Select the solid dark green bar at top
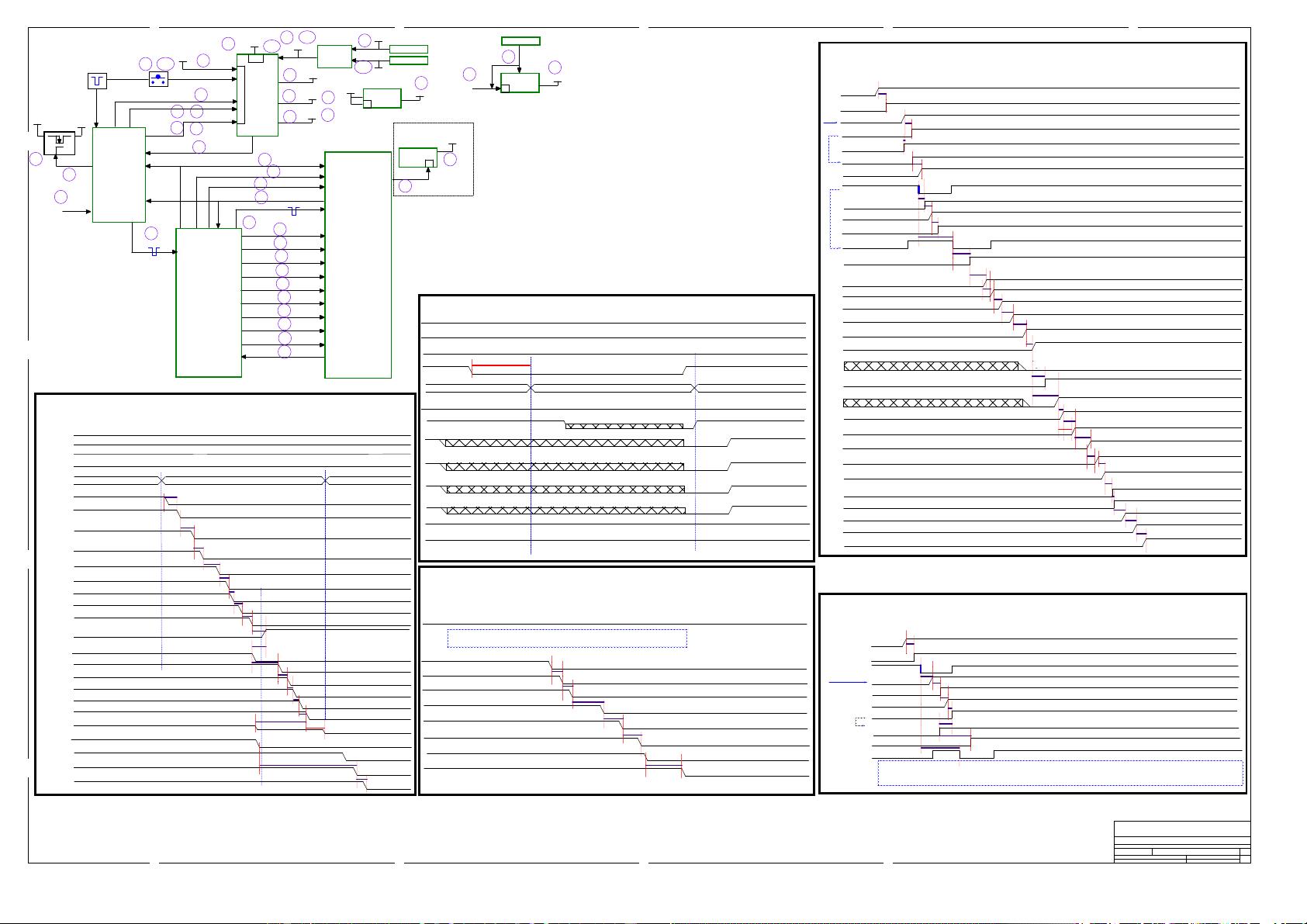Viewport: 1307px width, 924px height. pos(520,41)
